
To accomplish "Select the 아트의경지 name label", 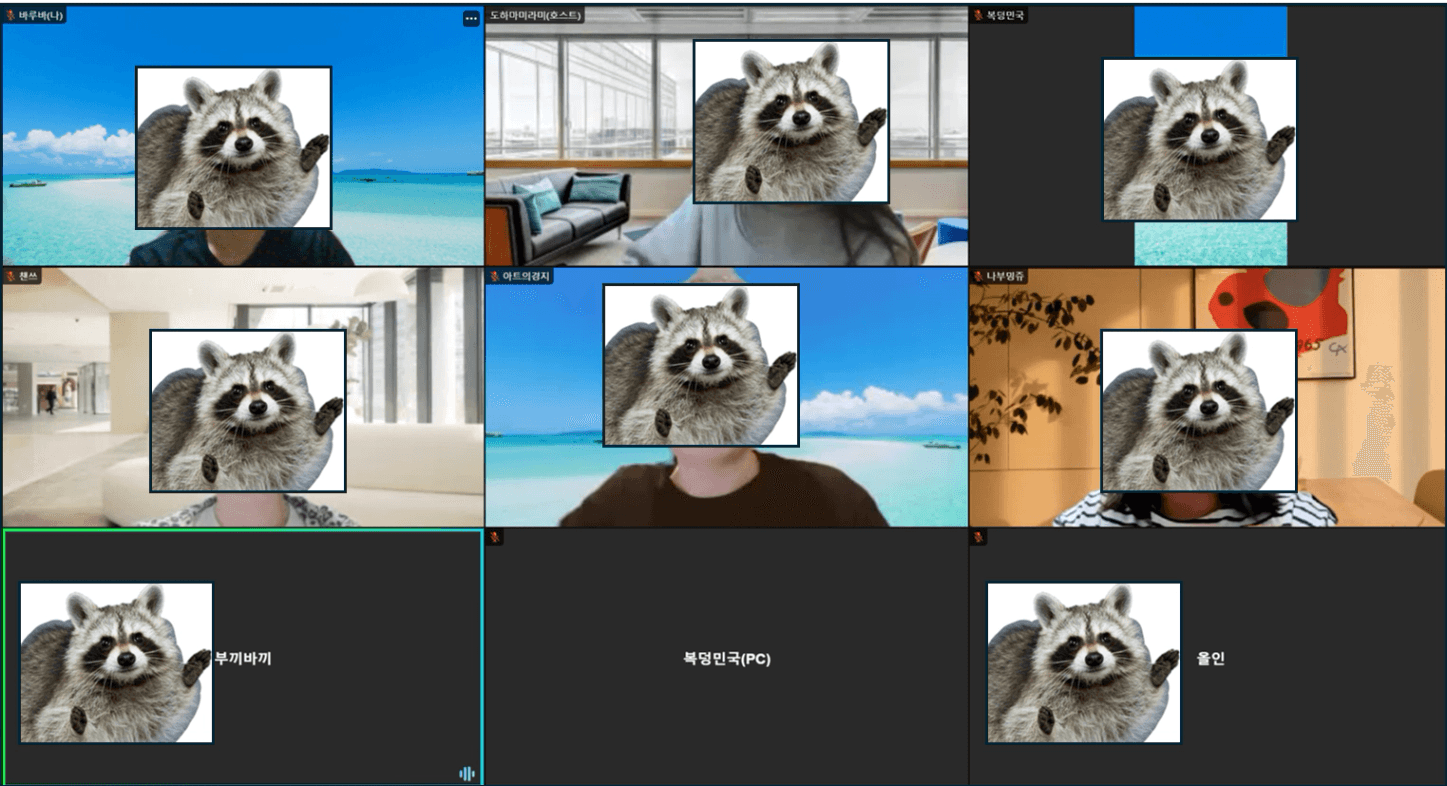I will pyautogui.click(x=526, y=276).
